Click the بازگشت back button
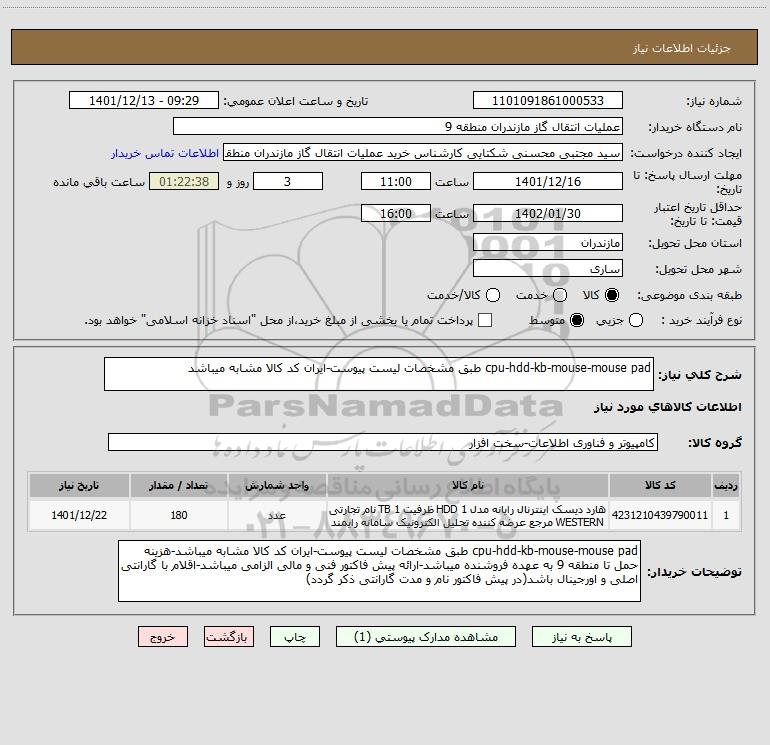770x745 pixels. [229, 637]
